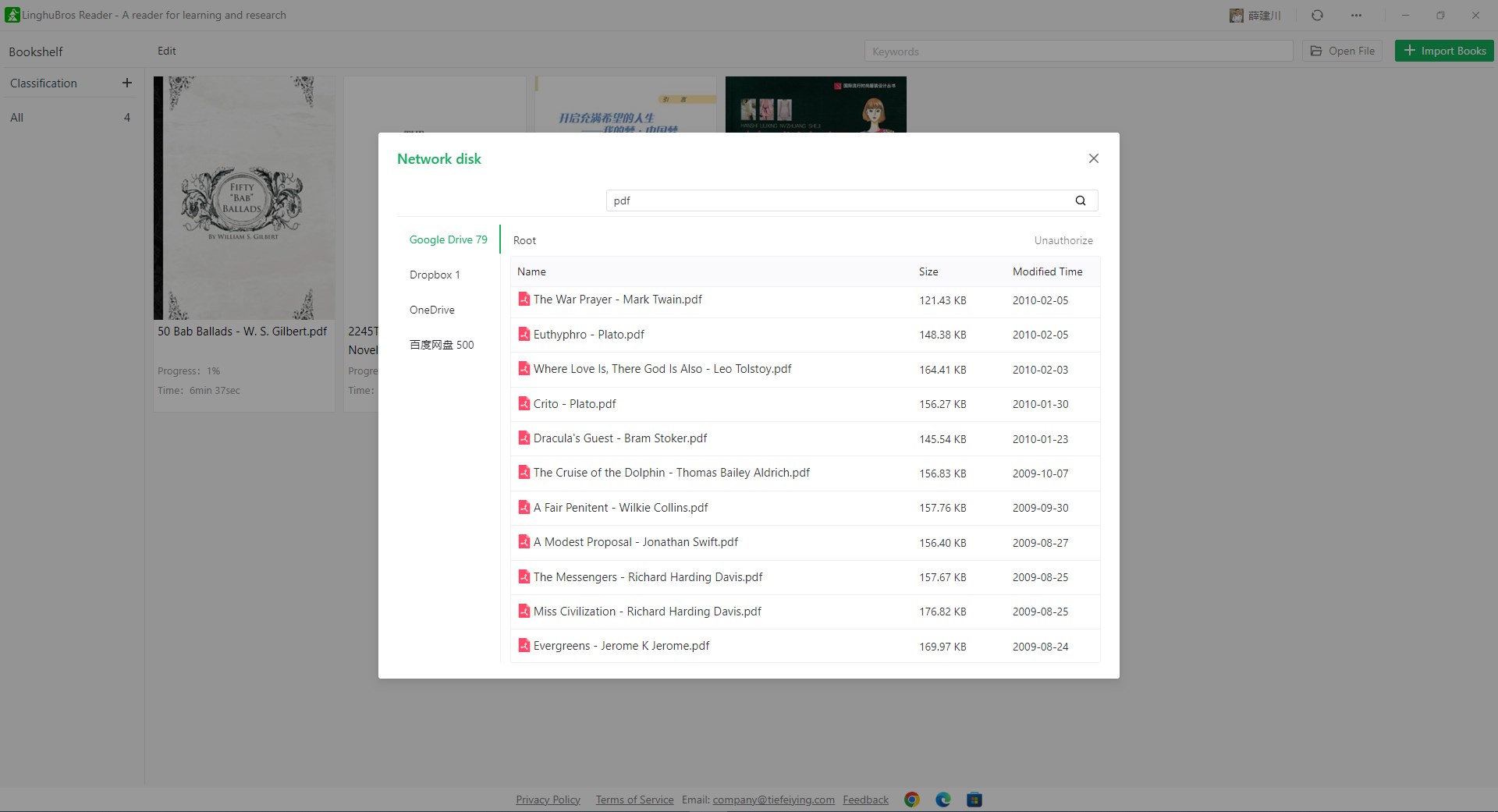Image resolution: width=1498 pixels, height=812 pixels.
Task: Open the 百度网盘 500 tab
Action: pyautogui.click(x=442, y=345)
